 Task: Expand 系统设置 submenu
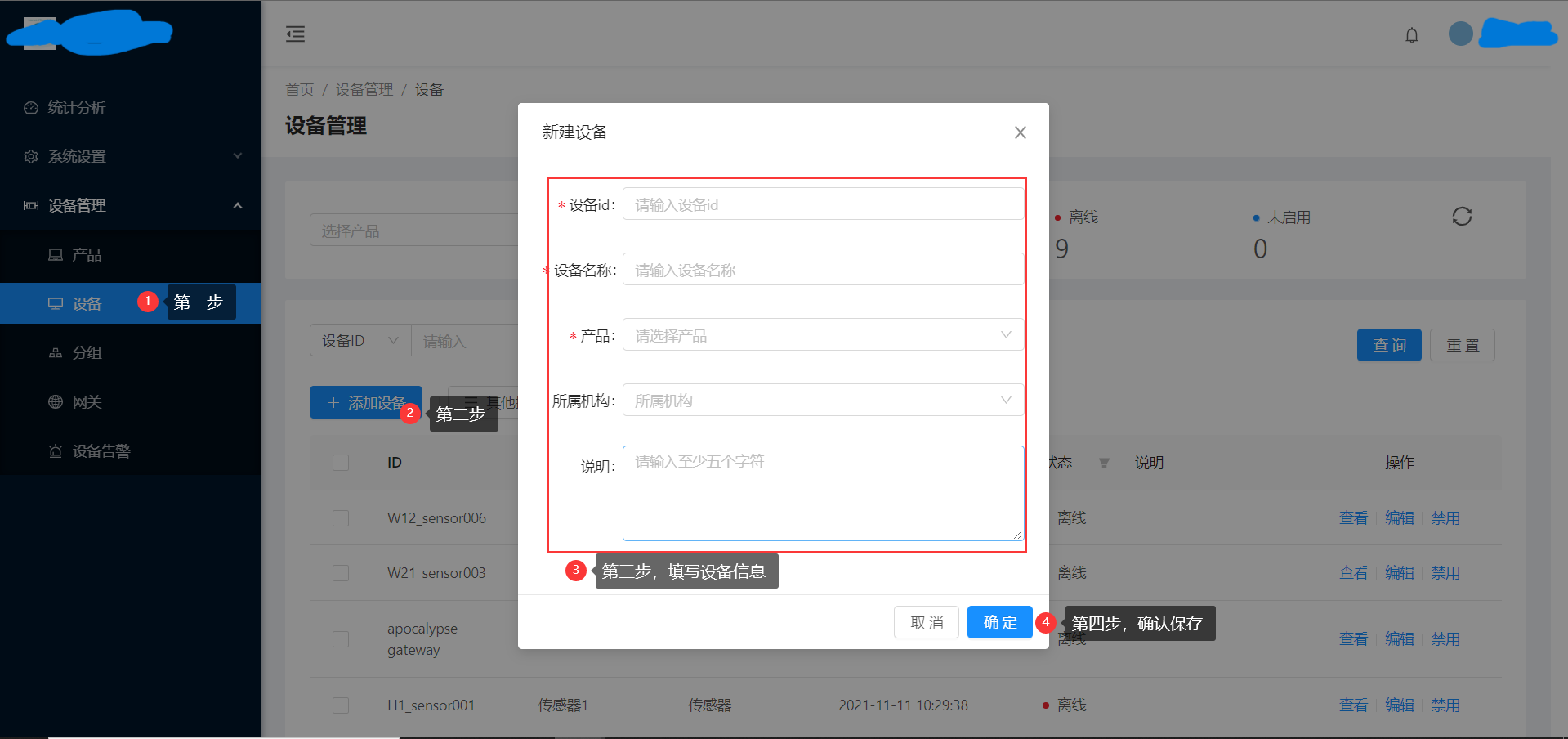point(131,157)
